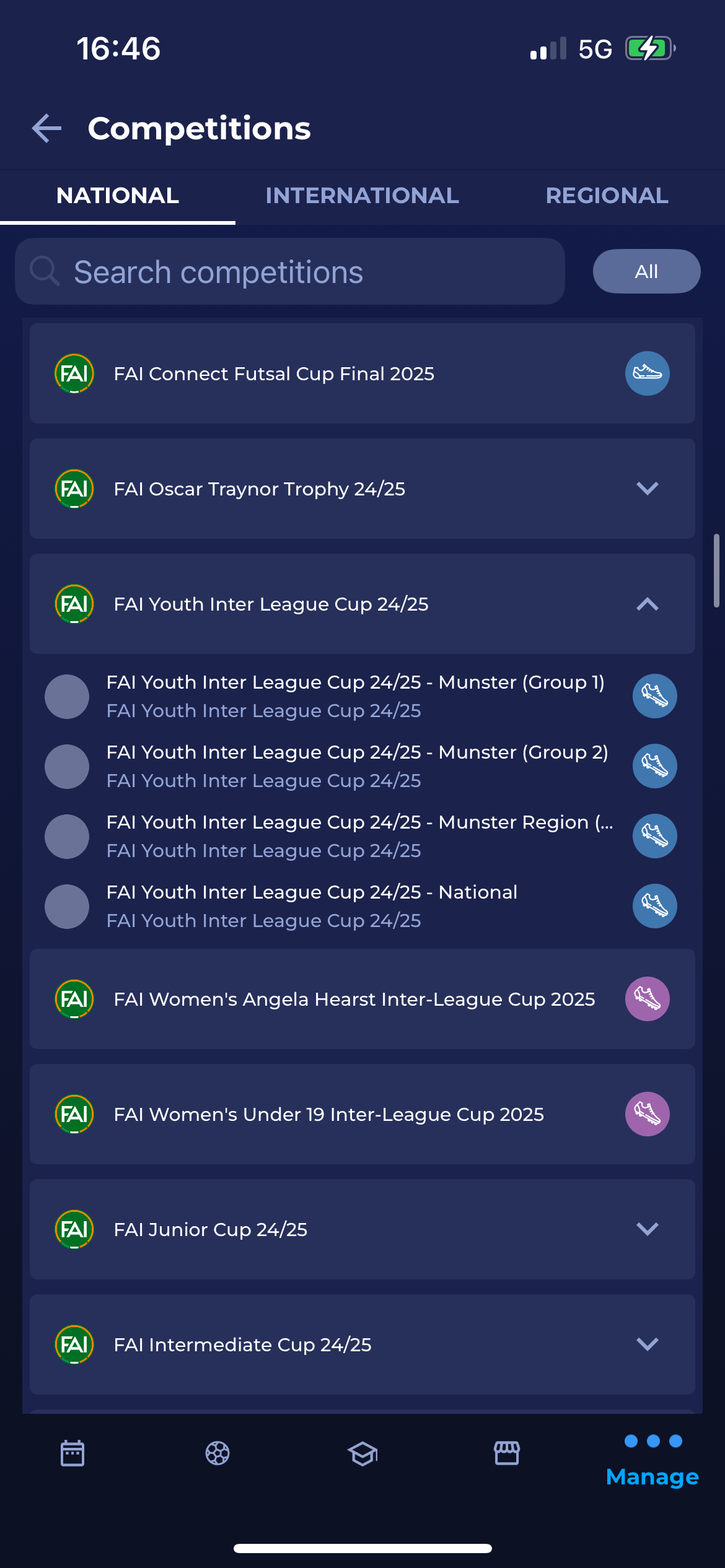Screen dimensions: 725x1568
Task: Switch to the Regional tab
Action: (x=607, y=196)
